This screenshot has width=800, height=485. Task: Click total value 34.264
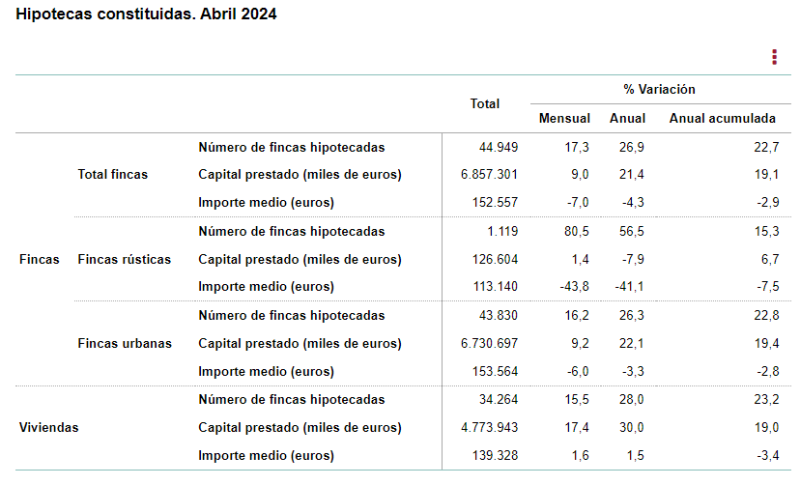click(x=498, y=399)
